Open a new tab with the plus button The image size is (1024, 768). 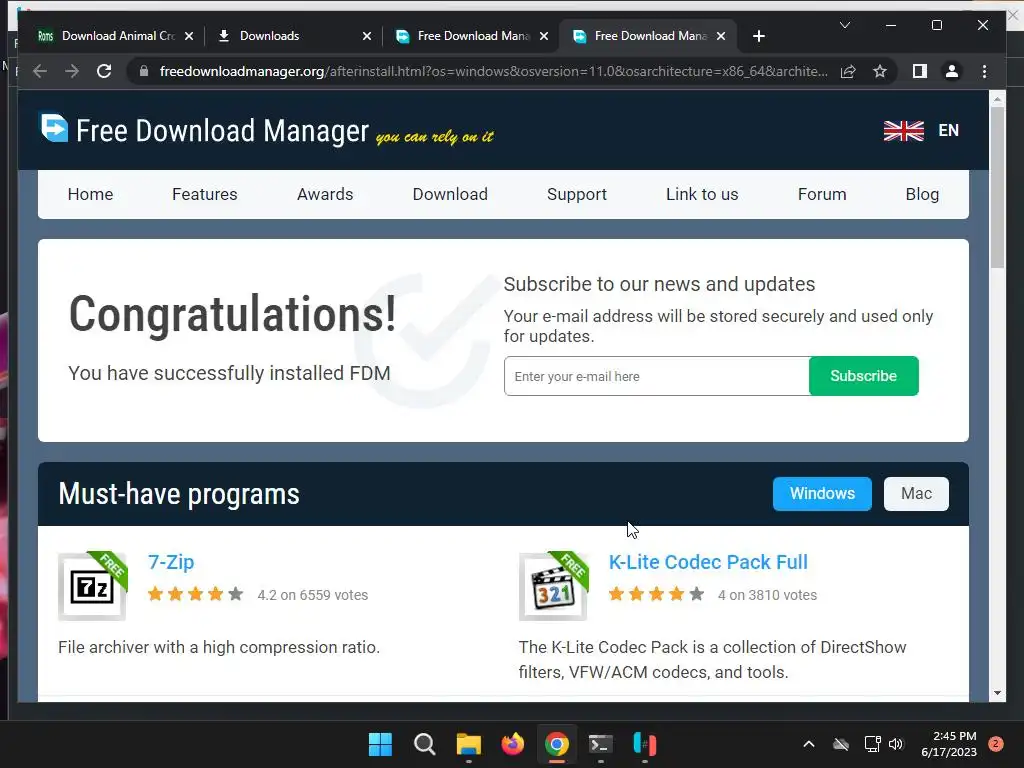click(758, 37)
